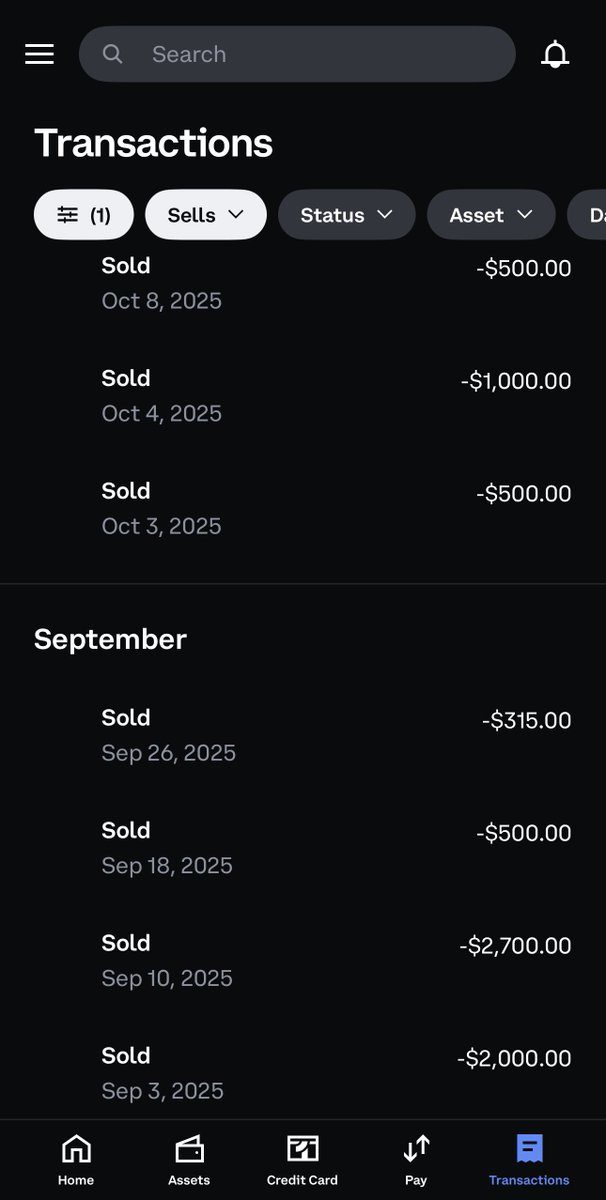Expand the Sells filter dropdown
This screenshot has height=1200, width=606.
(206, 215)
